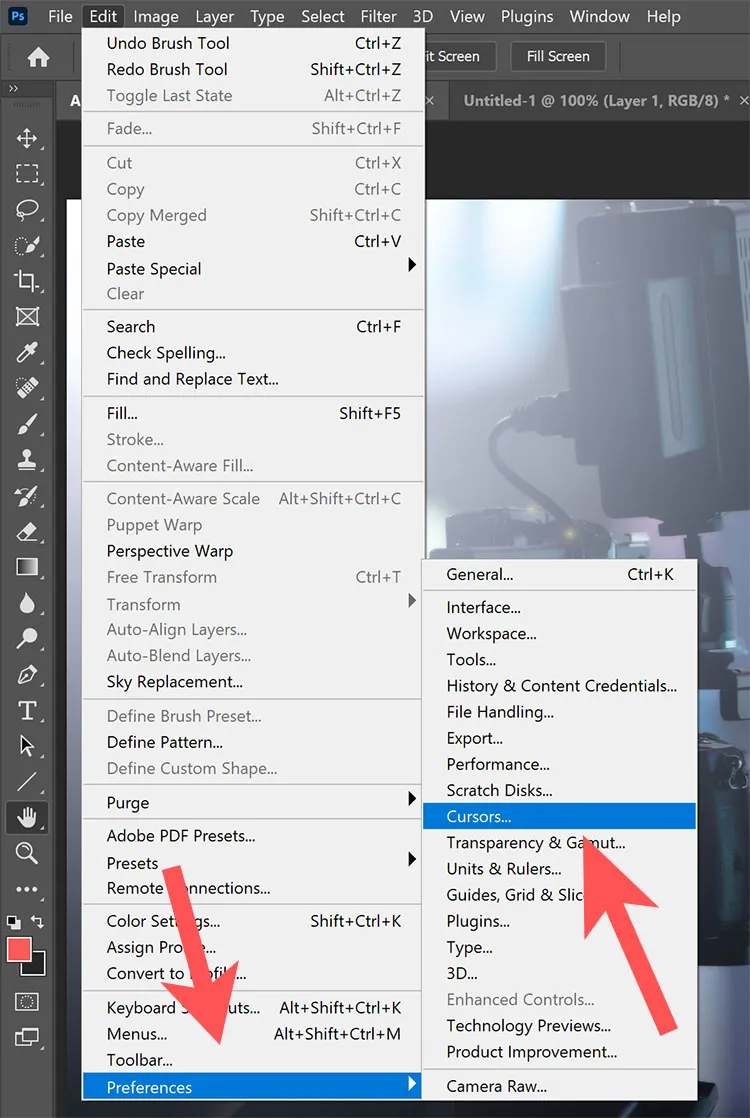Choose Find and Replace Text
Viewport: 750px width, 1118px height.
point(253,379)
